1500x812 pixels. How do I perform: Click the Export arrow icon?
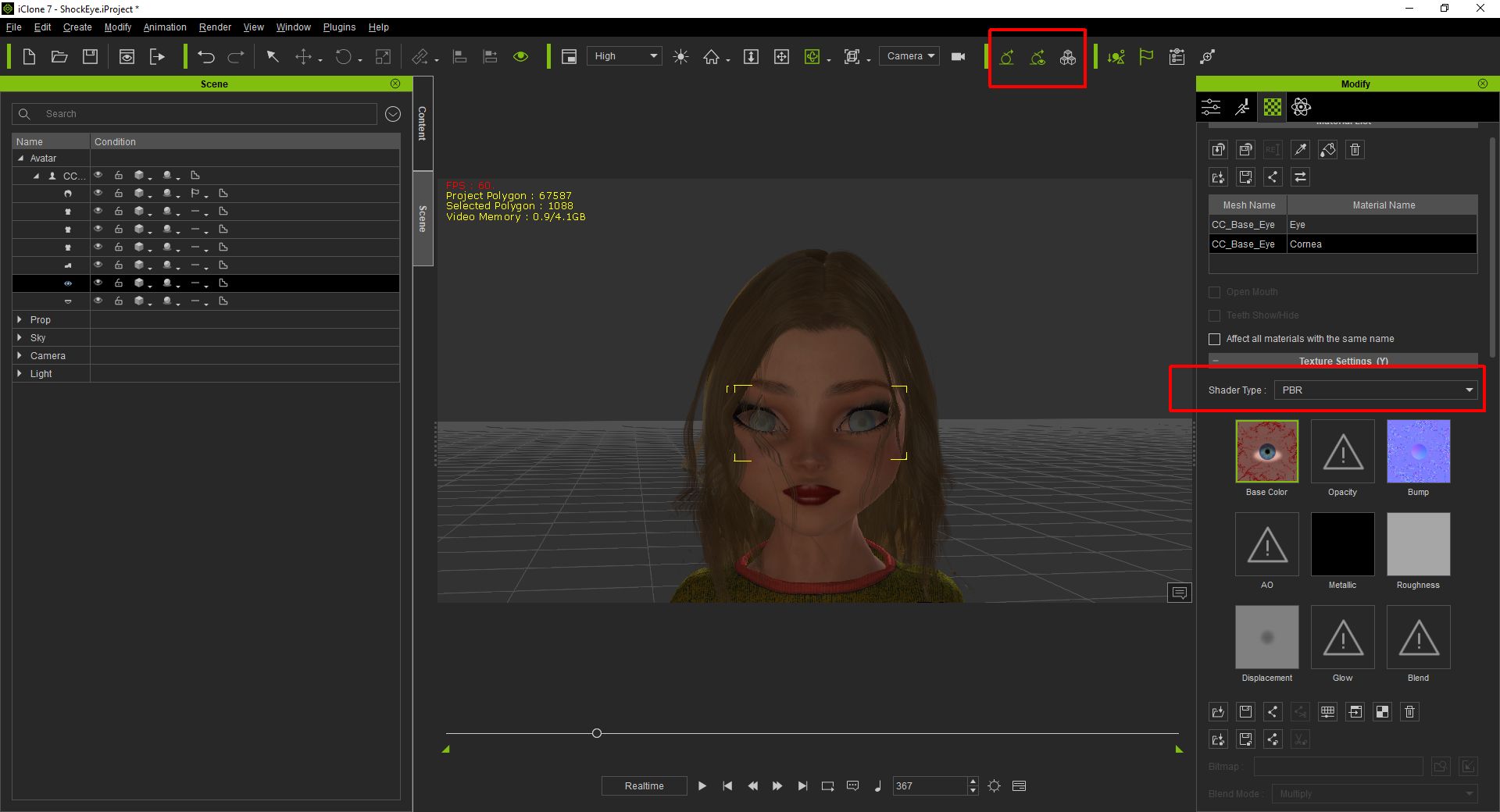157,56
